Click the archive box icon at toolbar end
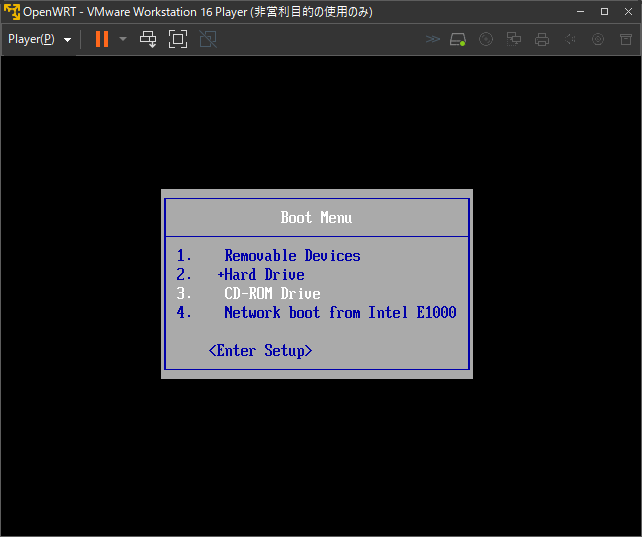Screen dimensions: 642x537 tap(625, 39)
